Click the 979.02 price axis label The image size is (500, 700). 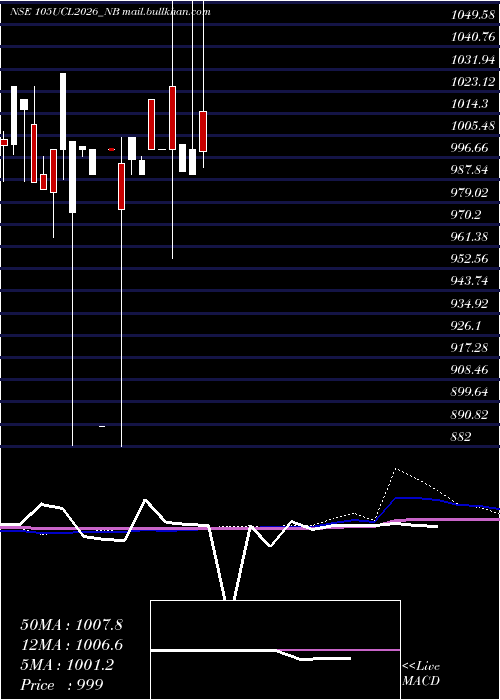[469, 192]
